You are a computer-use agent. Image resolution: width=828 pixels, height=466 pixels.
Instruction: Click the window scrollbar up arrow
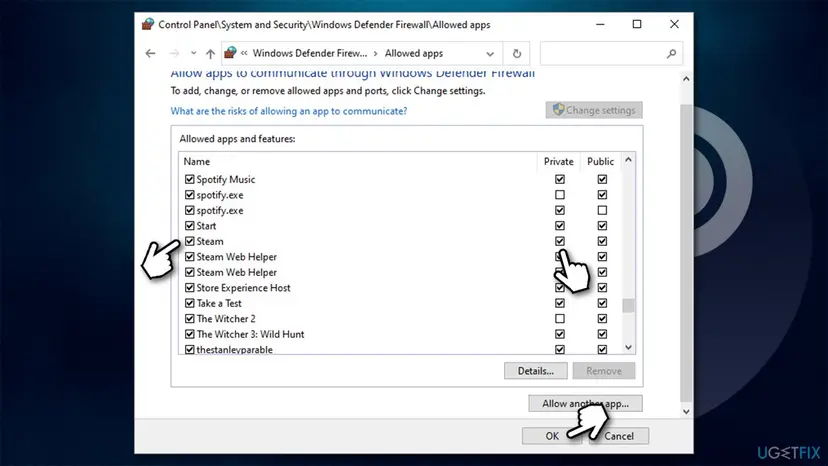(x=686, y=79)
